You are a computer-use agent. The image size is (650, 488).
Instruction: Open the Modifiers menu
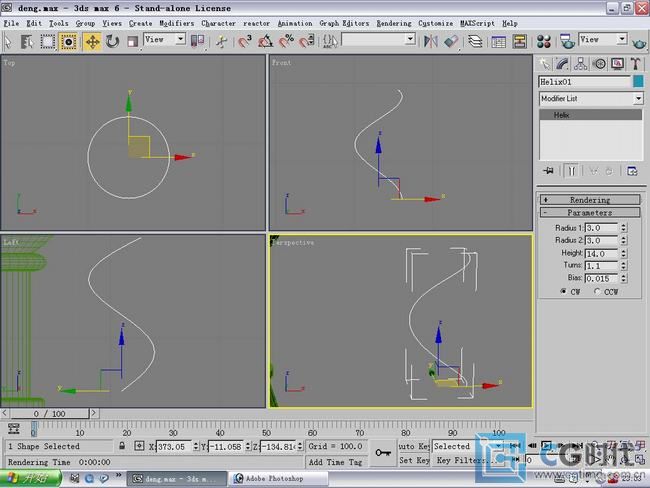(177, 23)
